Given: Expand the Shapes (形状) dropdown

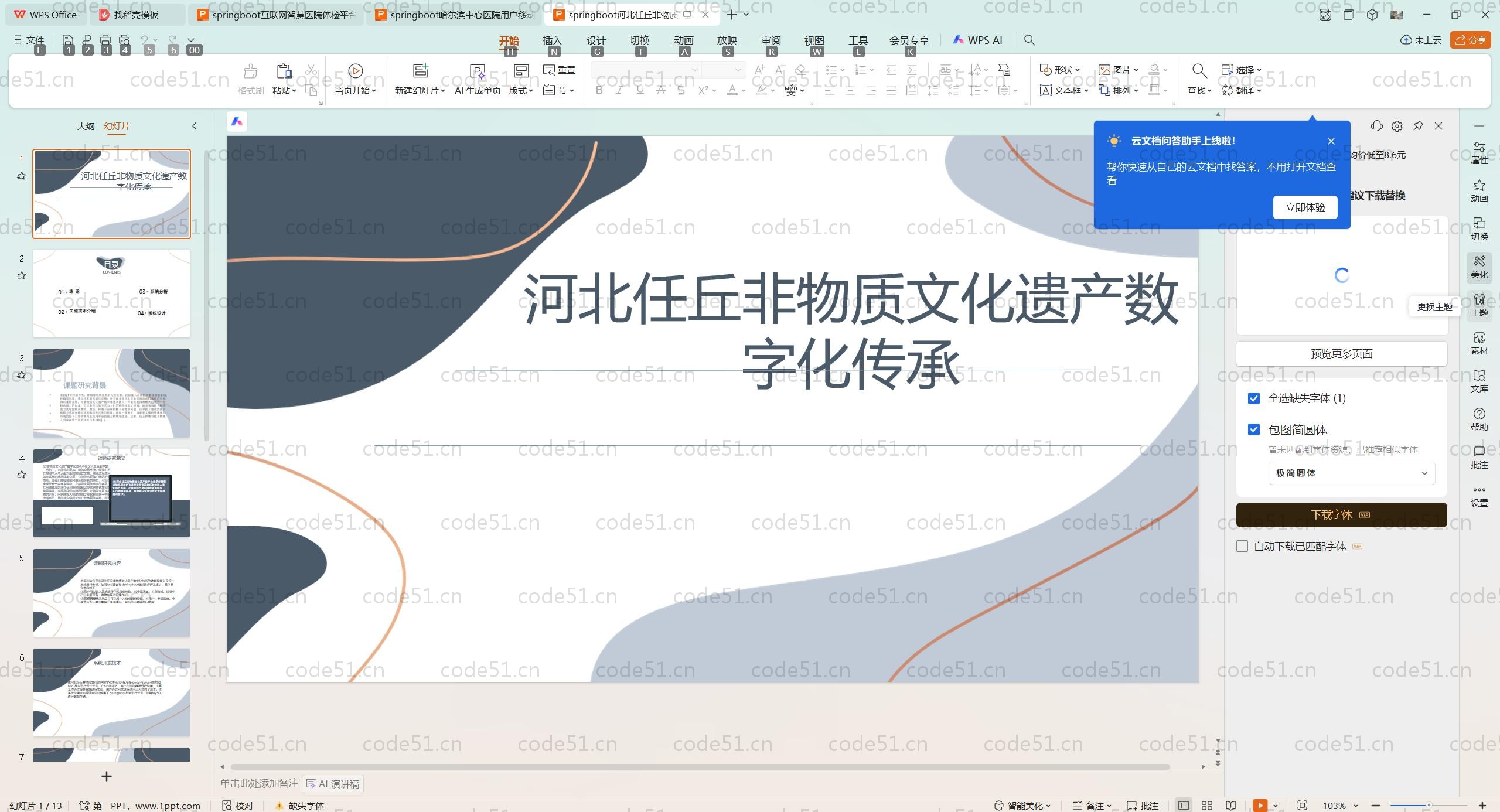Looking at the screenshot, I should coord(1059,70).
